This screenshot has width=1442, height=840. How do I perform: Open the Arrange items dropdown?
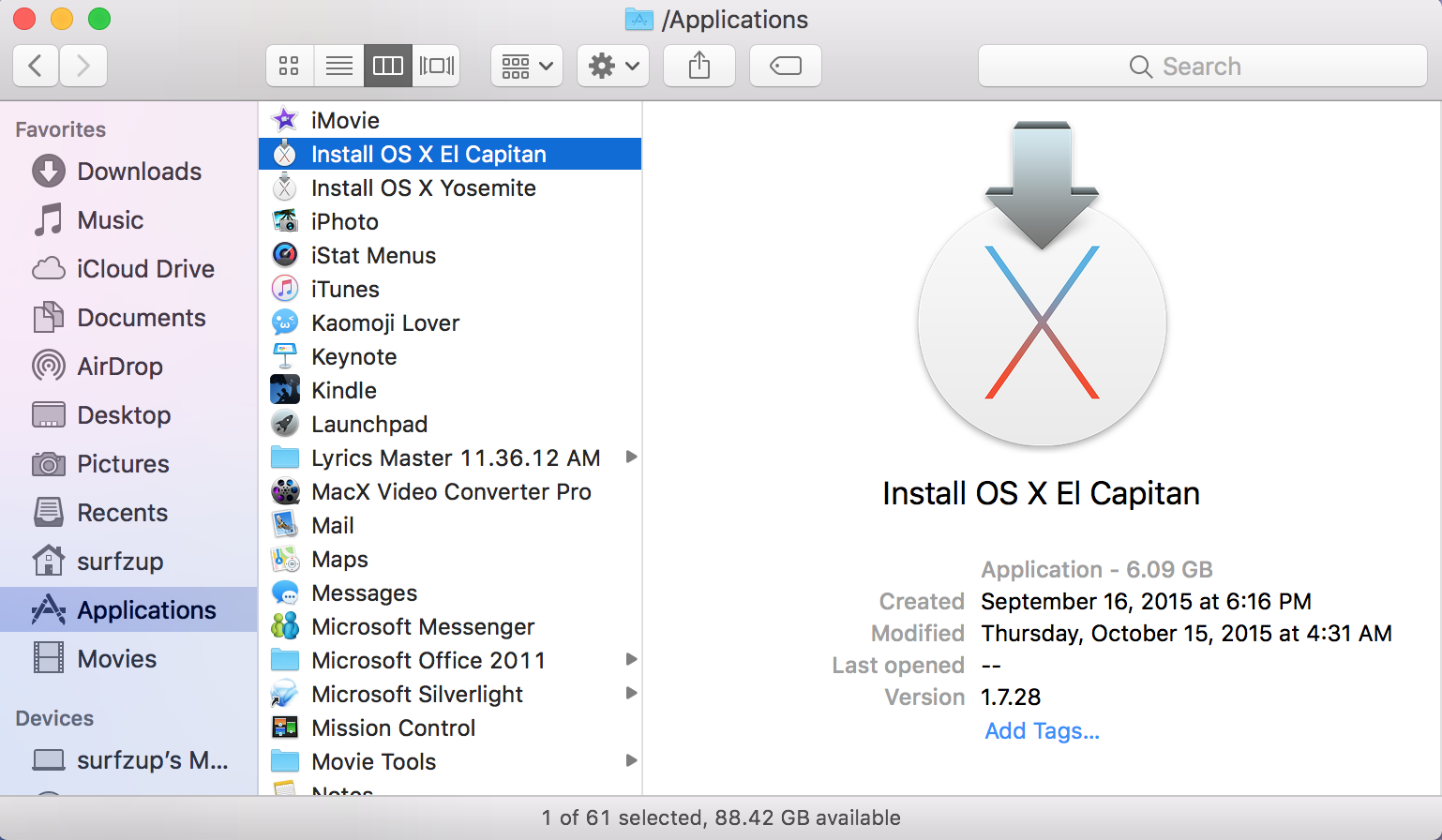click(x=527, y=66)
